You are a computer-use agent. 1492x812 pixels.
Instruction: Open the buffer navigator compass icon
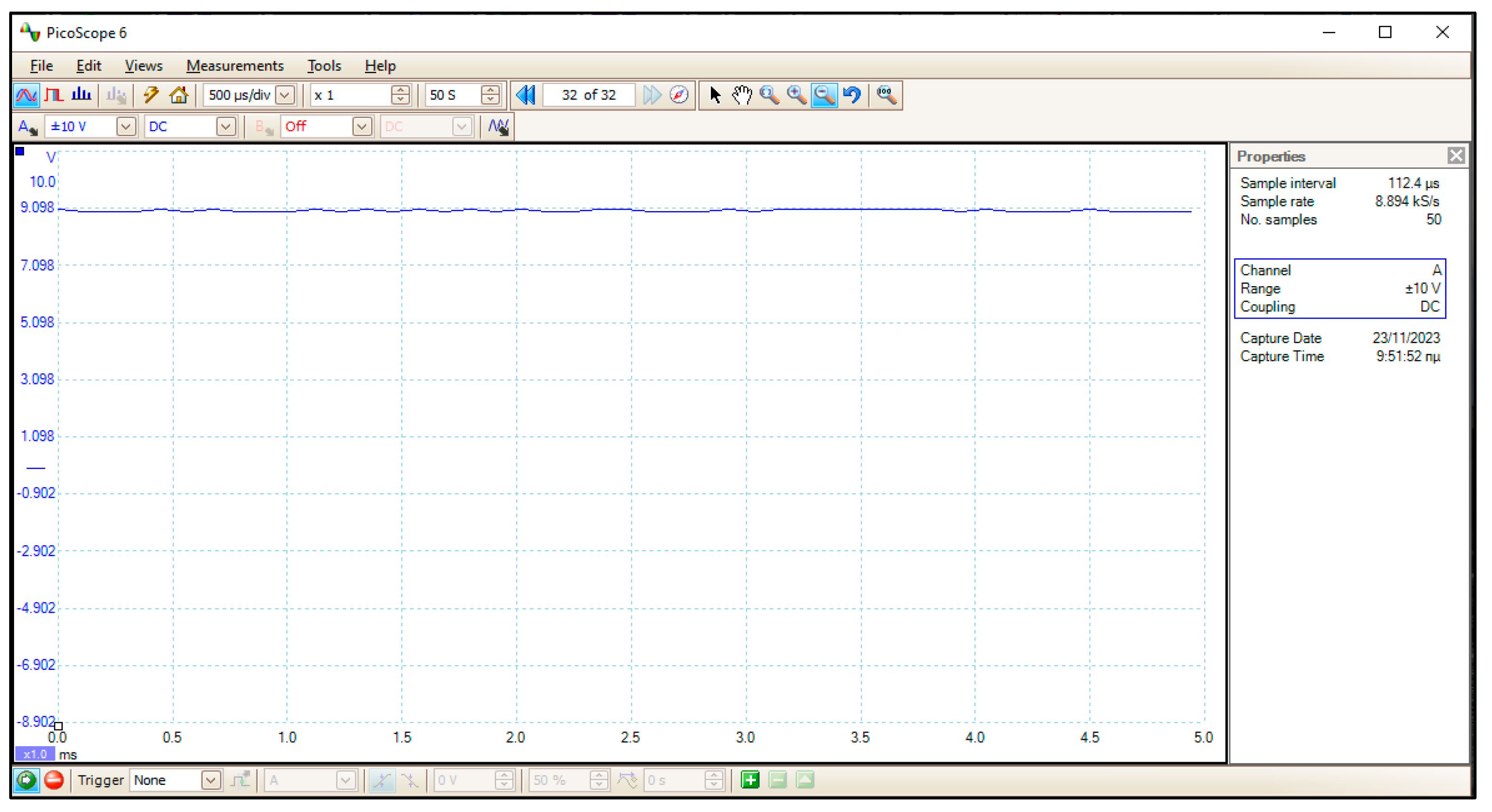[679, 95]
